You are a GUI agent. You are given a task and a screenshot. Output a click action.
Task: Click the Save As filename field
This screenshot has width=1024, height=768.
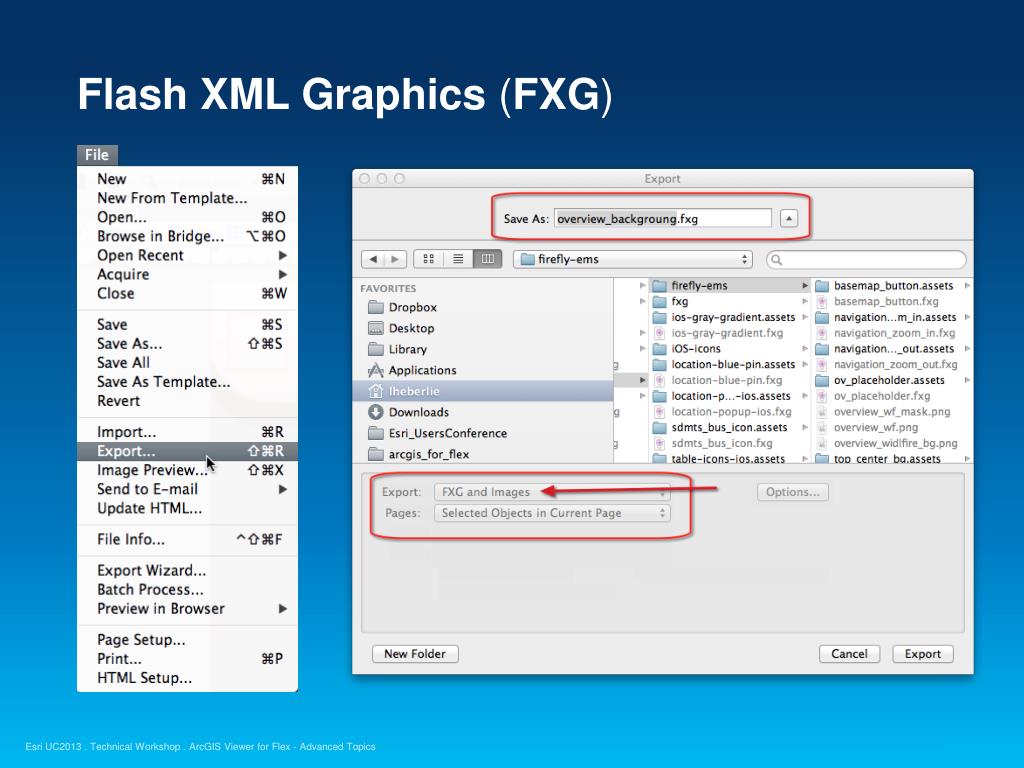[663, 219]
